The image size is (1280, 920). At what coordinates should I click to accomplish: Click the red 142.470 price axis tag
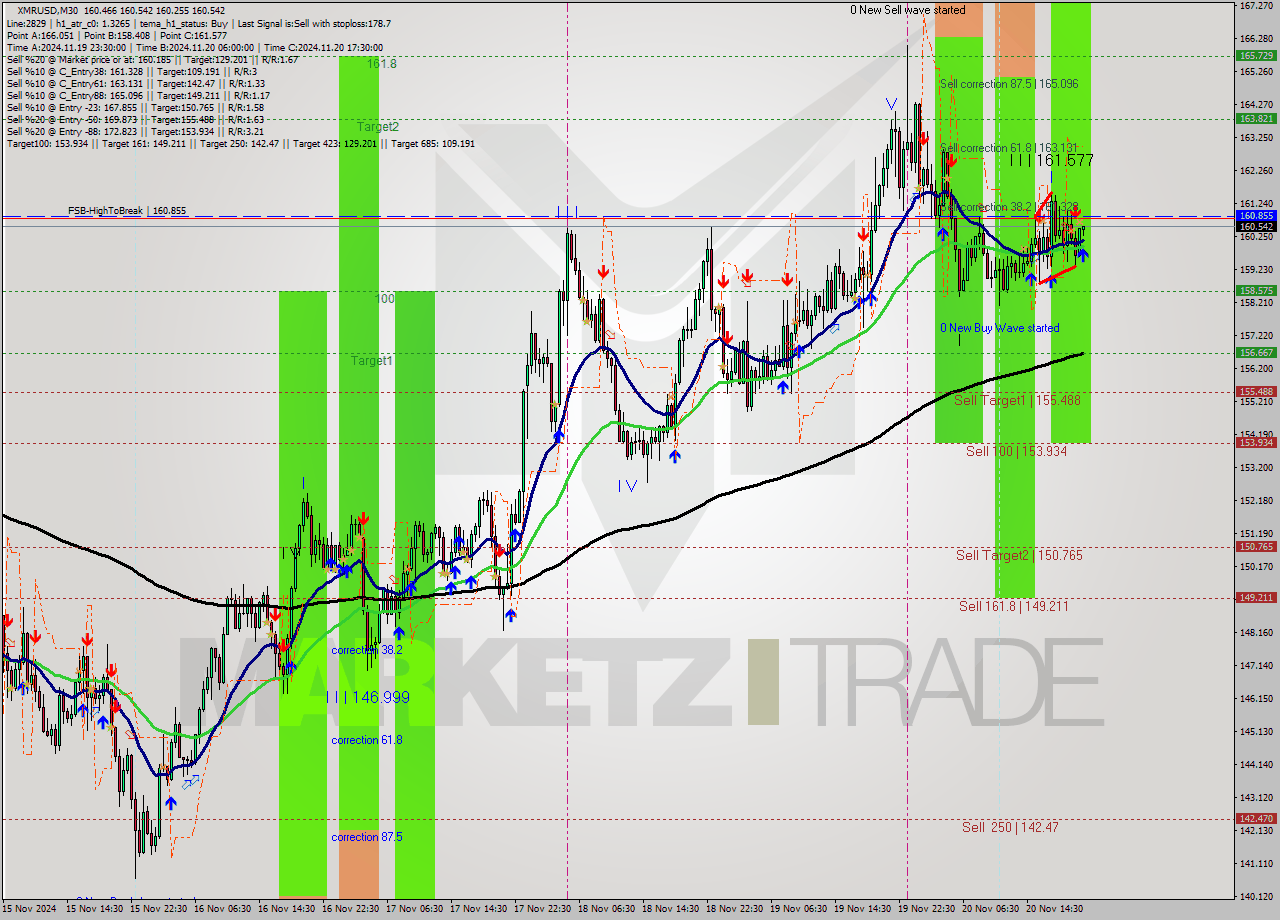[x=1256, y=819]
